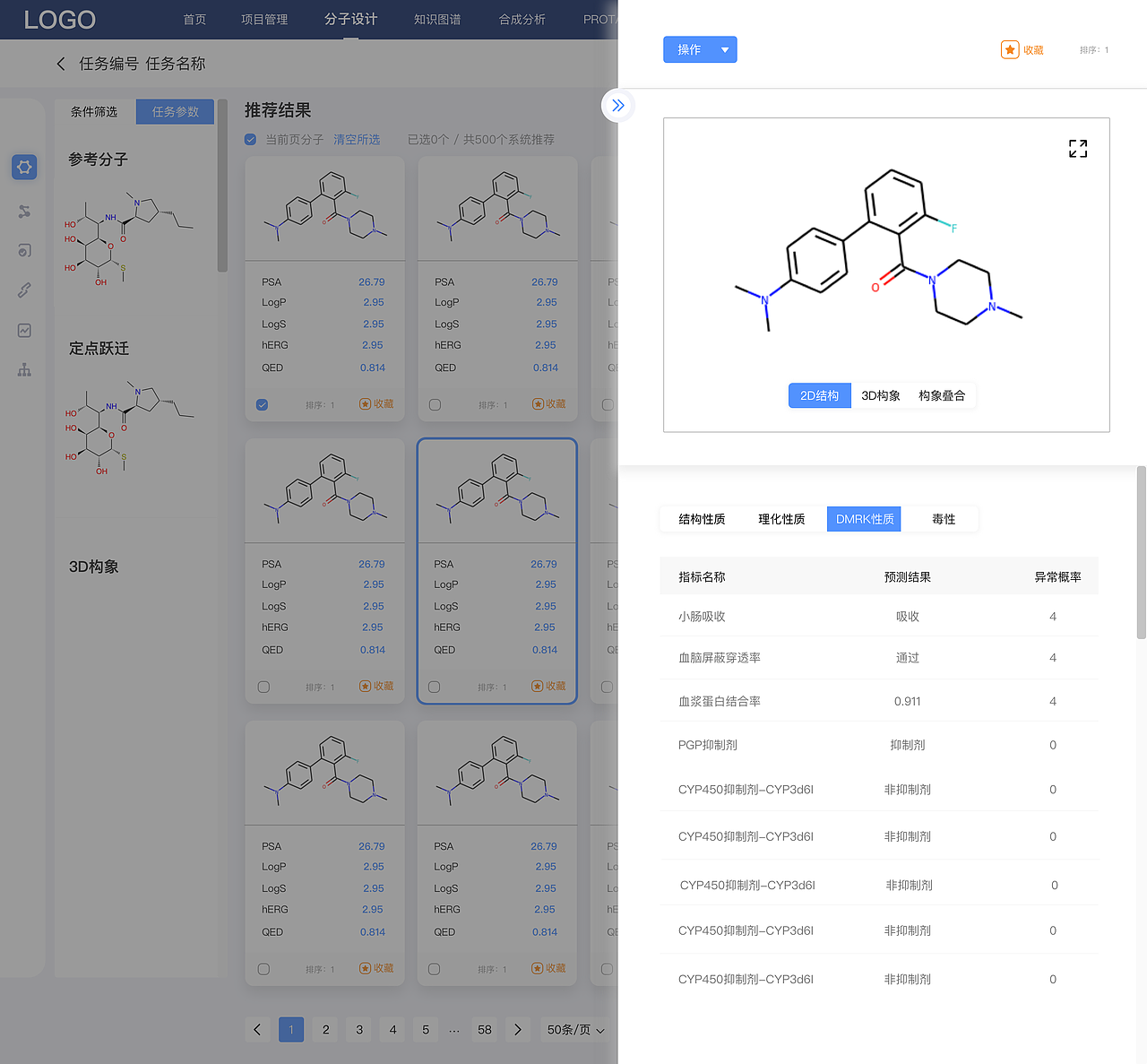Click the PGP抑制剂 row
1147x1064 pixels.
point(879,745)
